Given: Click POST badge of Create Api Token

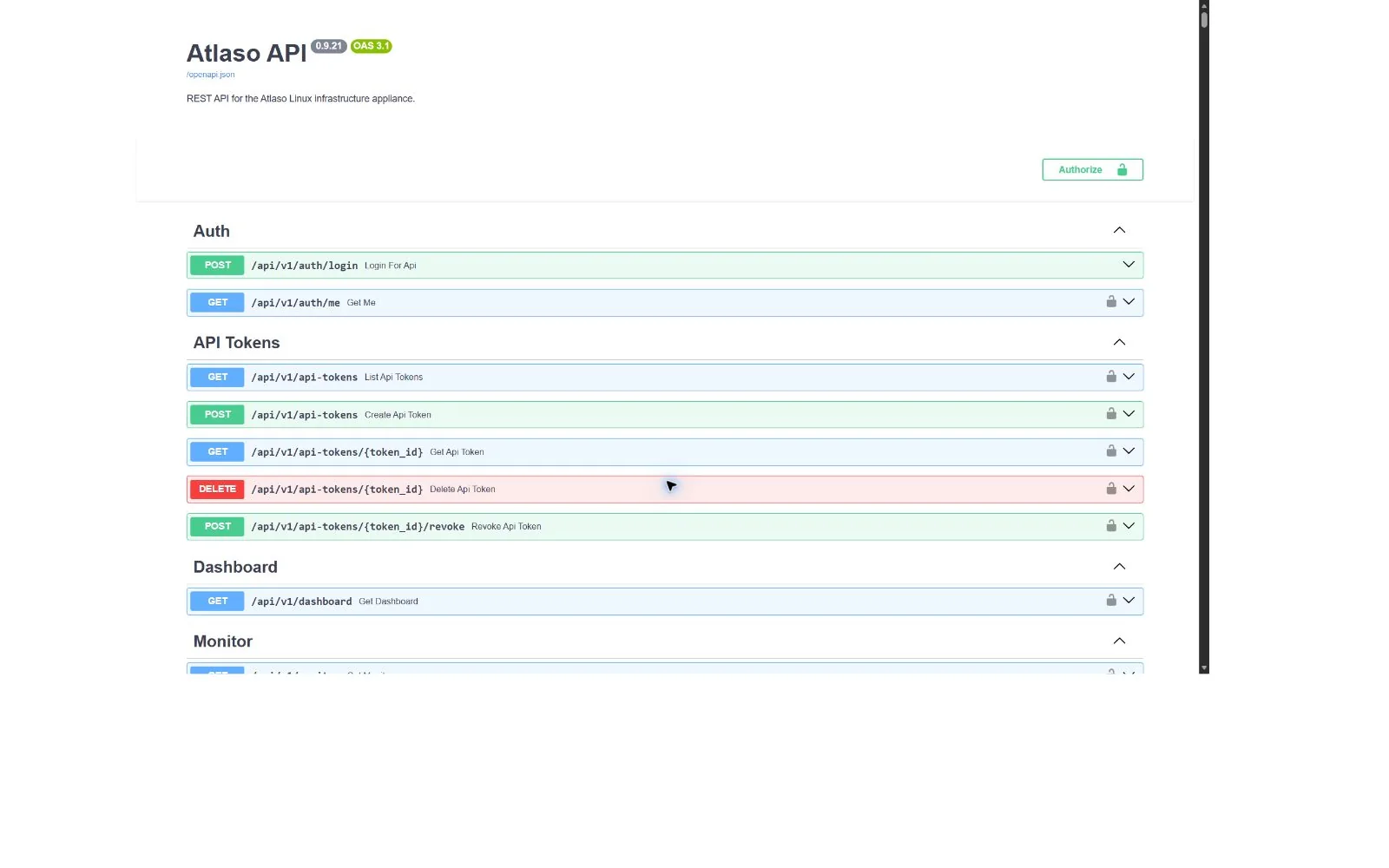Looking at the screenshot, I should click(x=217, y=415).
